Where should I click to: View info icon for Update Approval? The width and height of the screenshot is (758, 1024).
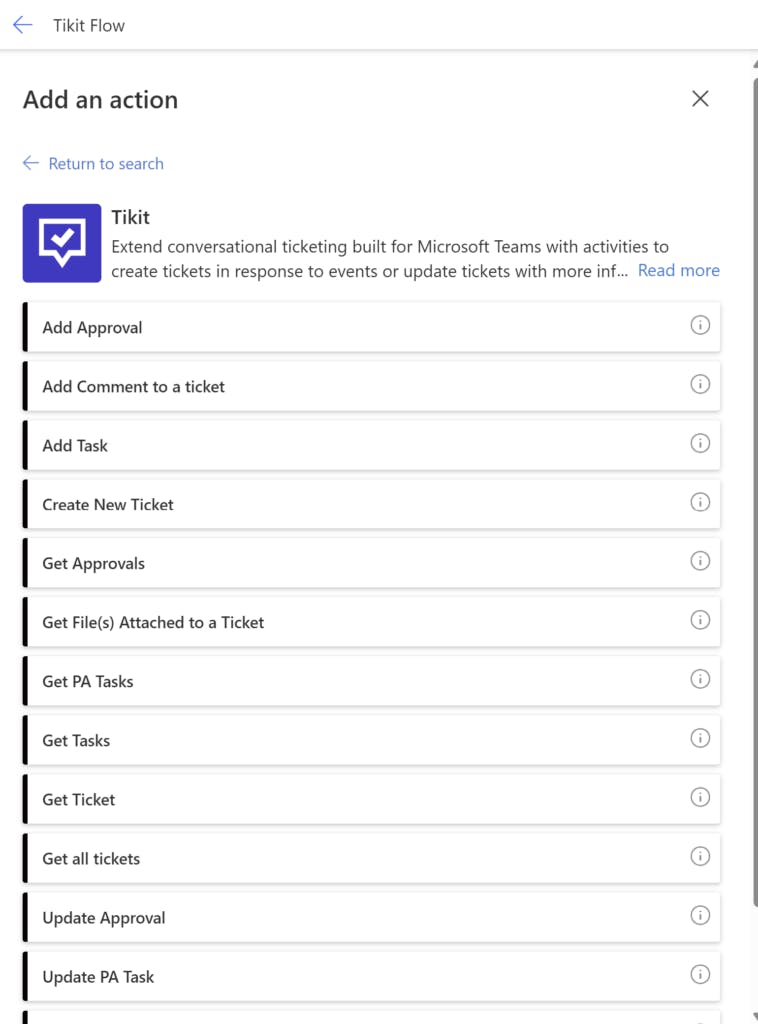point(700,915)
